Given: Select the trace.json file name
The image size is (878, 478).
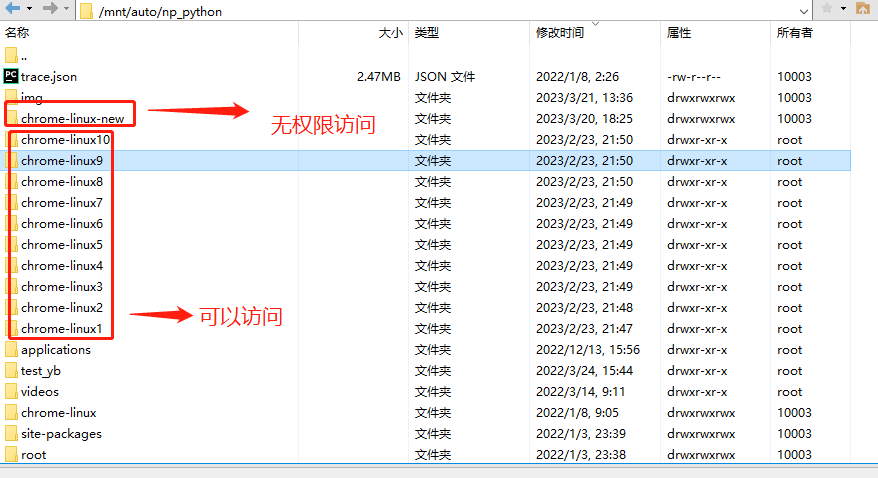Looking at the screenshot, I should click(49, 77).
